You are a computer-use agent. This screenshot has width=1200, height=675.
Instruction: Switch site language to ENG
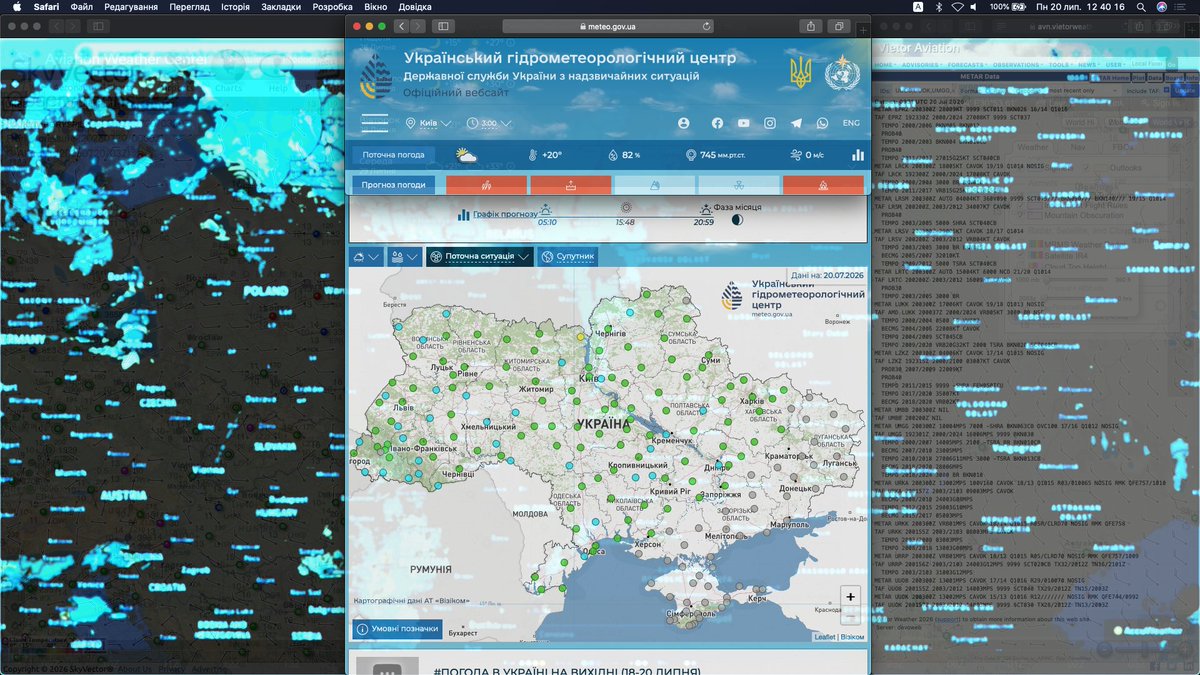[x=851, y=123]
